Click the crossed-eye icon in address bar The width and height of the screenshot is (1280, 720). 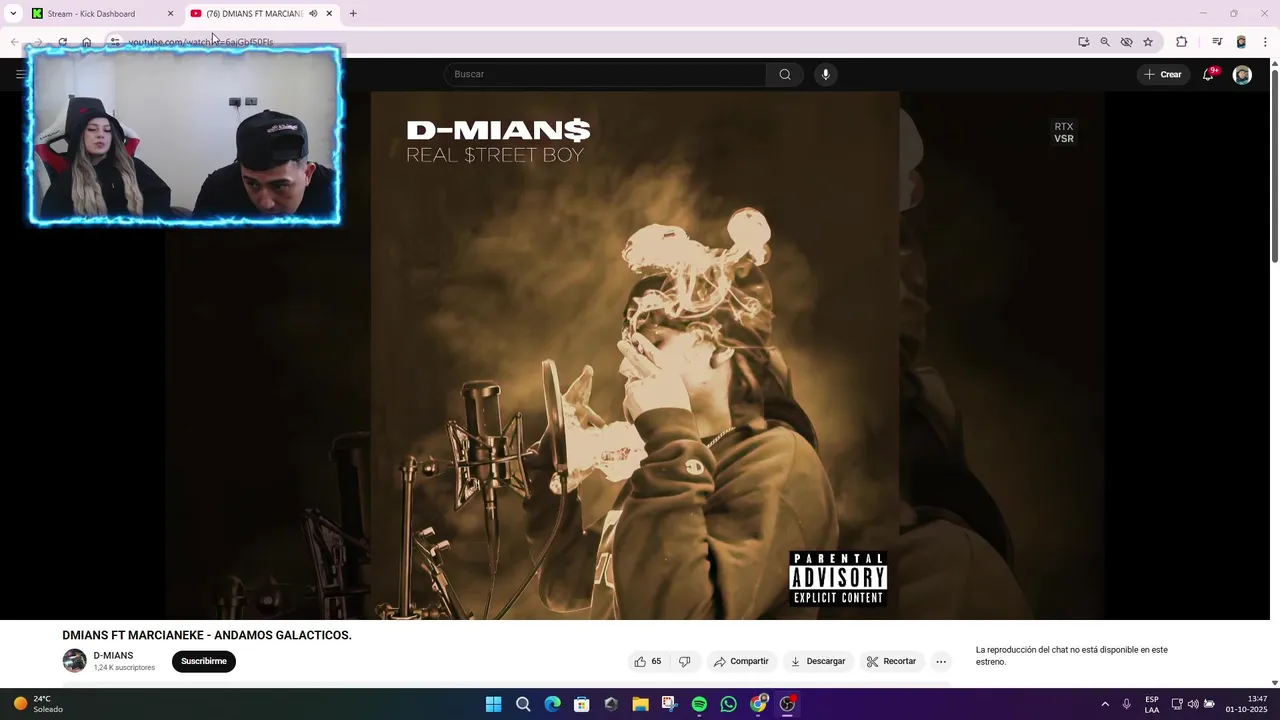[1126, 42]
